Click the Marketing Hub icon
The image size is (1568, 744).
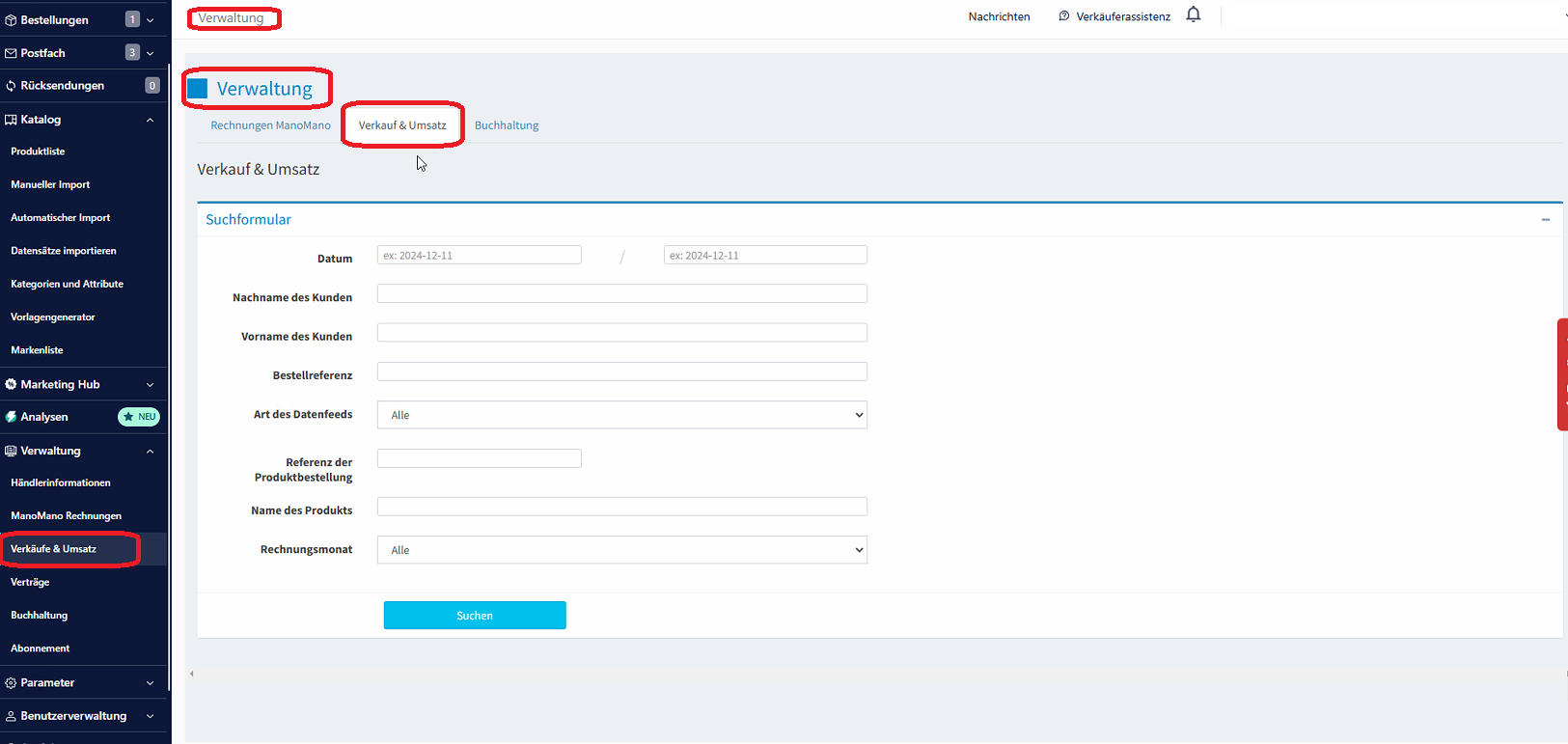11,384
